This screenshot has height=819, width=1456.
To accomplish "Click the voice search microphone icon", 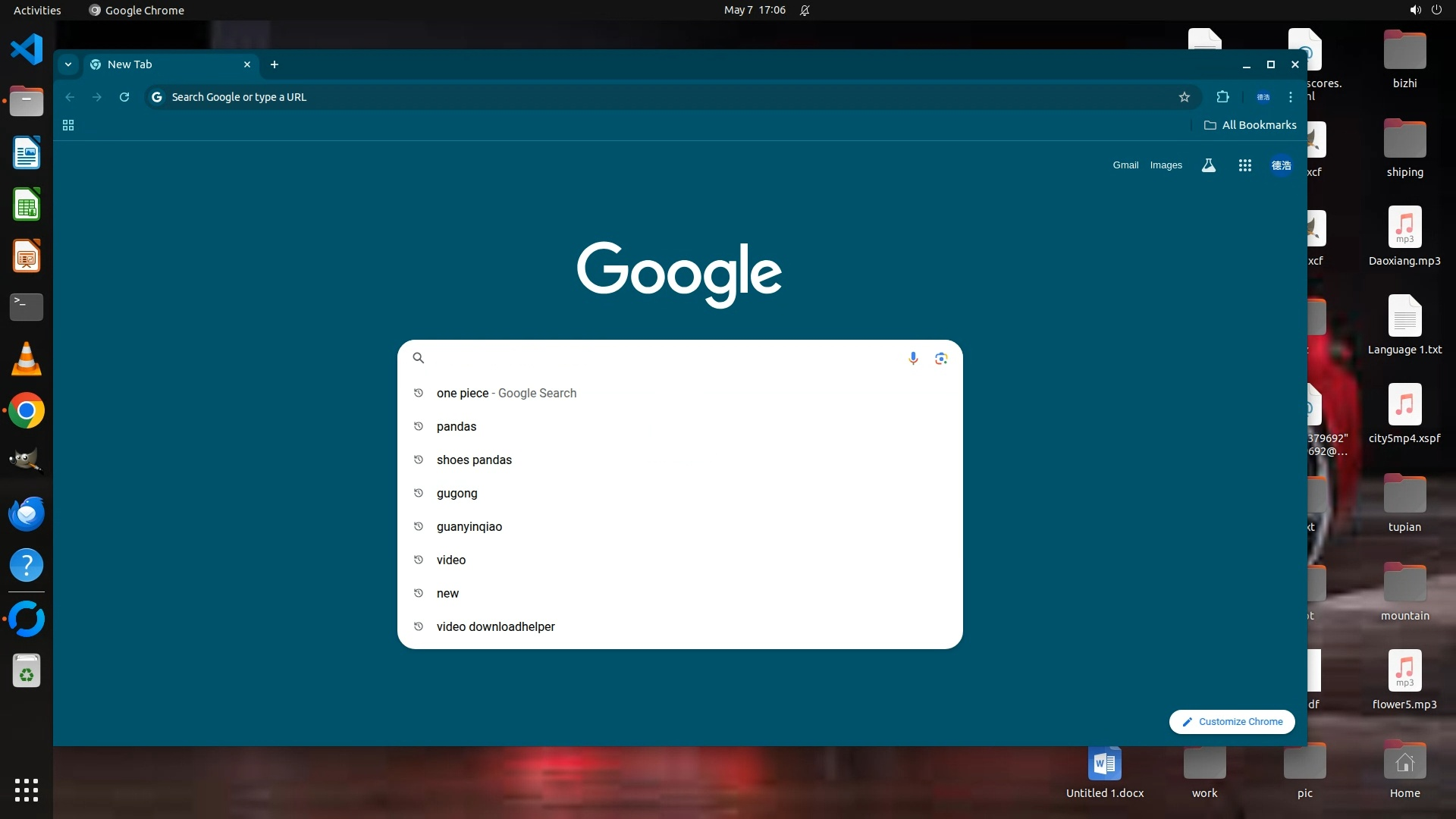I will (x=913, y=358).
